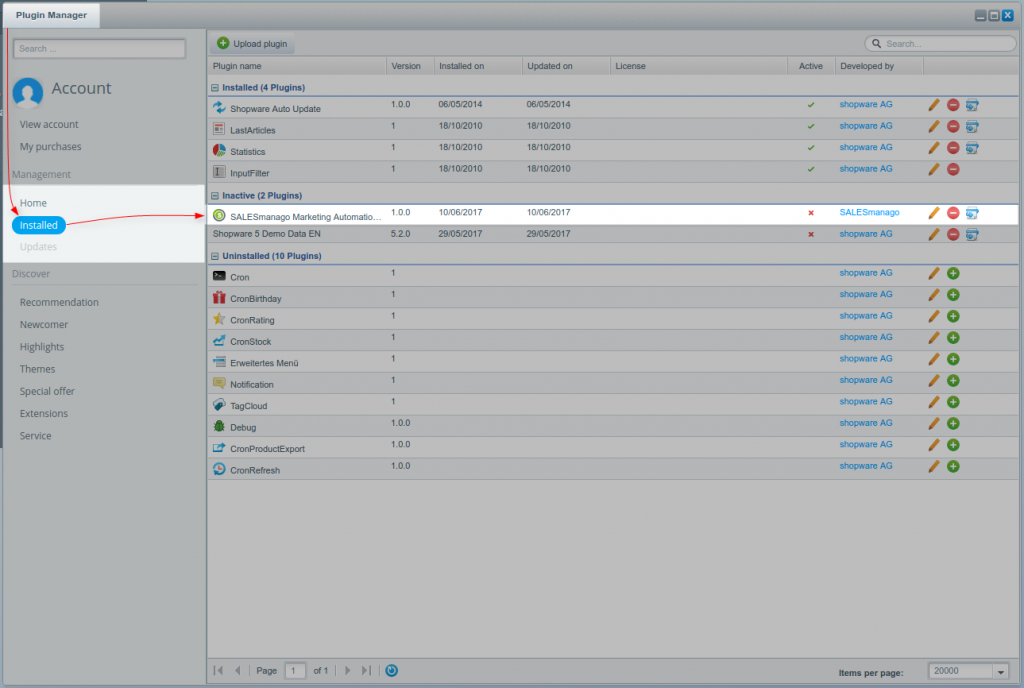Edit the Erweitertes Menü plugin

(x=934, y=360)
